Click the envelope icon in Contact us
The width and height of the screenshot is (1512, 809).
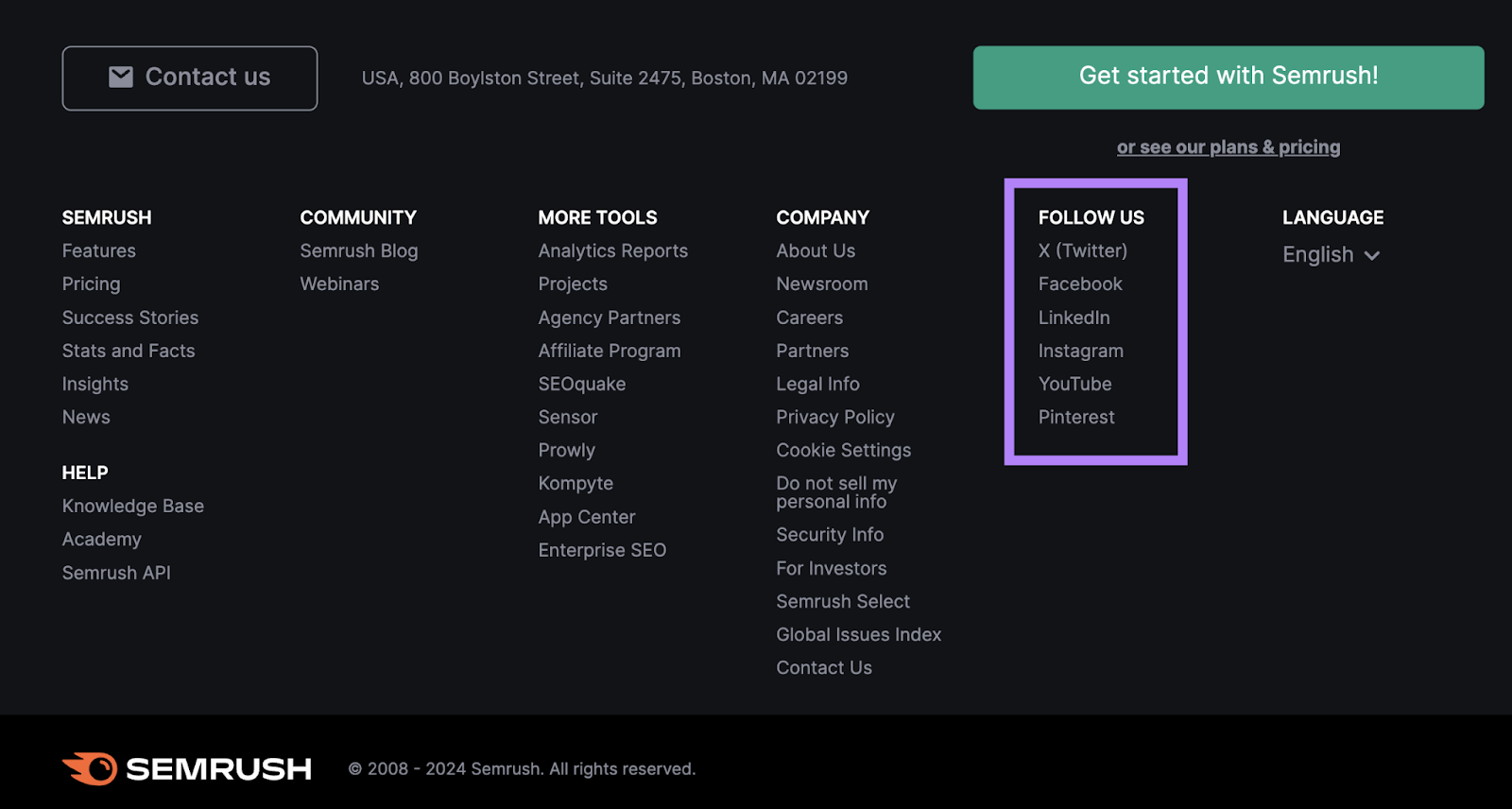pos(121,77)
